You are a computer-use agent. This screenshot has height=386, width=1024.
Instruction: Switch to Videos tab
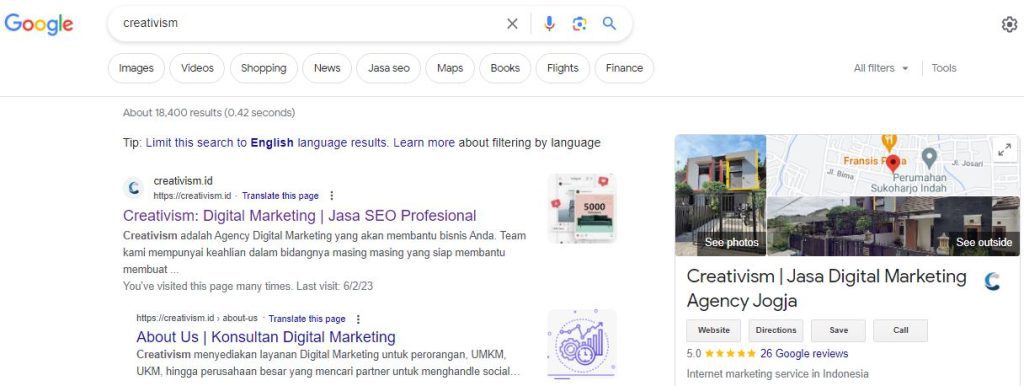click(x=197, y=68)
